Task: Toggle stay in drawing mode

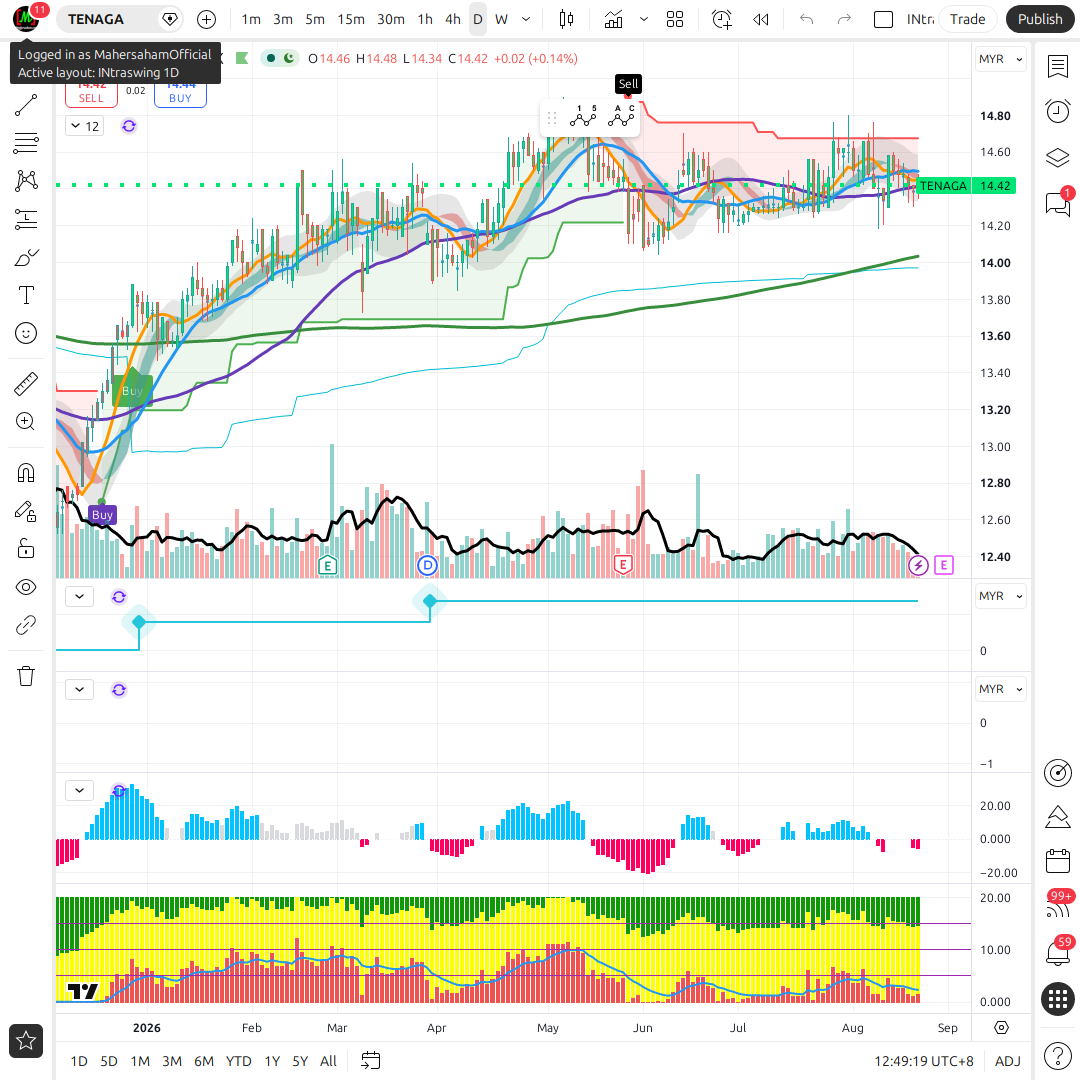Action: [x=25, y=511]
